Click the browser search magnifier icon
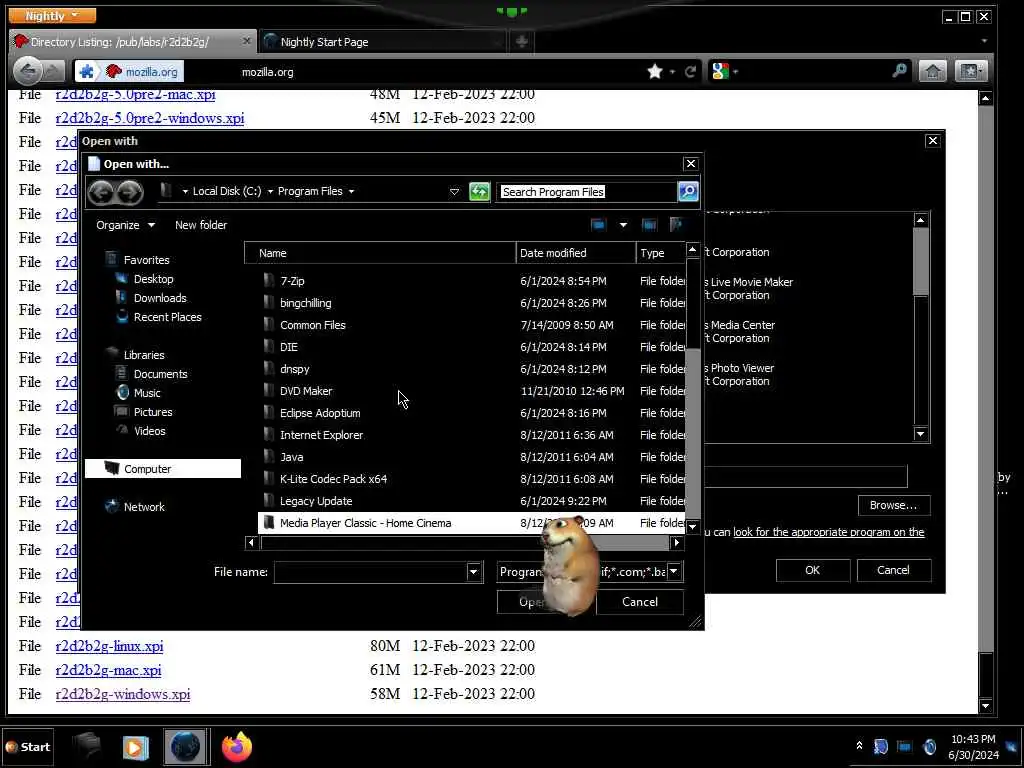 pyautogui.click(x=899, y=71)
